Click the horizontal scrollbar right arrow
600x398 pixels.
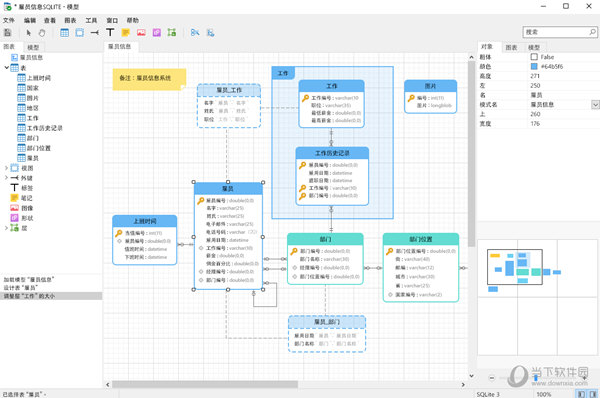coord(463,385)
